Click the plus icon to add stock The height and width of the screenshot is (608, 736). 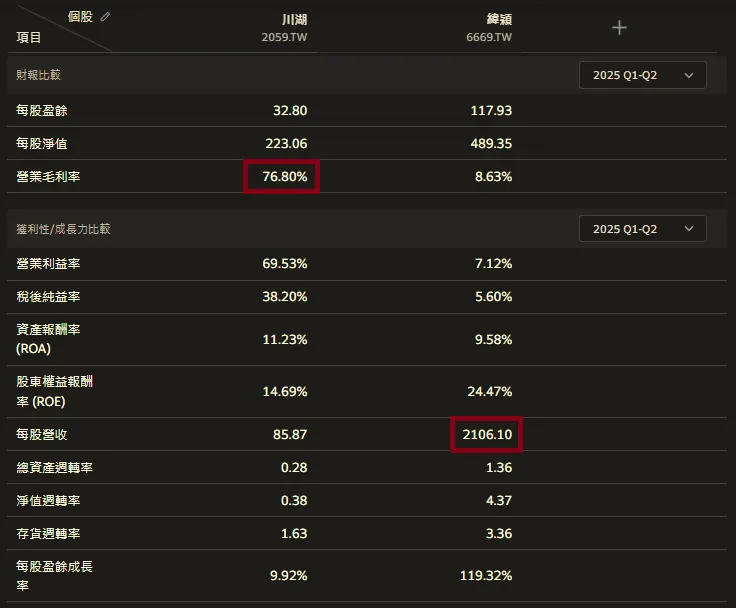[619, 28]
